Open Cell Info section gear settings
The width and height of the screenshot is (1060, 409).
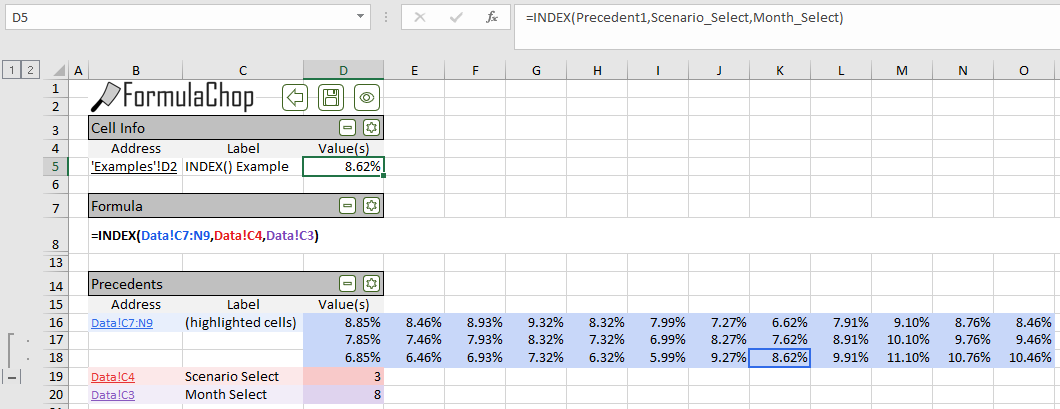pos(371,127)
